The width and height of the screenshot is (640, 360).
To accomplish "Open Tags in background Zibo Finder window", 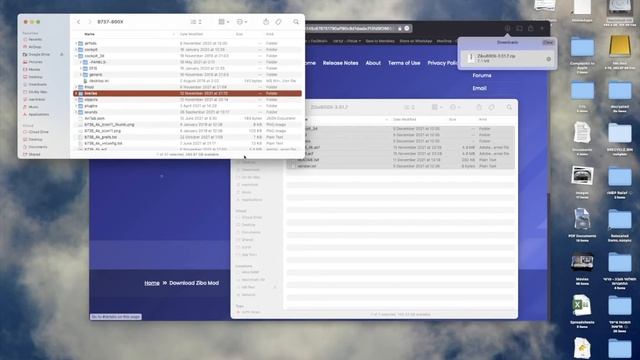I will coord(491,107).
